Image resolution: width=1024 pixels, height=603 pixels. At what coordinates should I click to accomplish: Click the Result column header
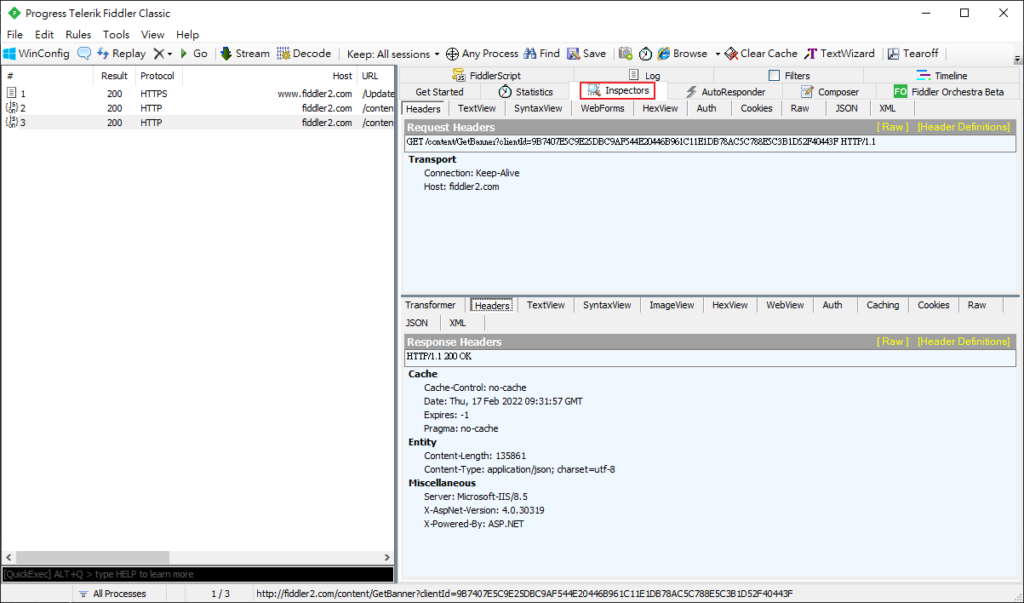tap(114, 76)
